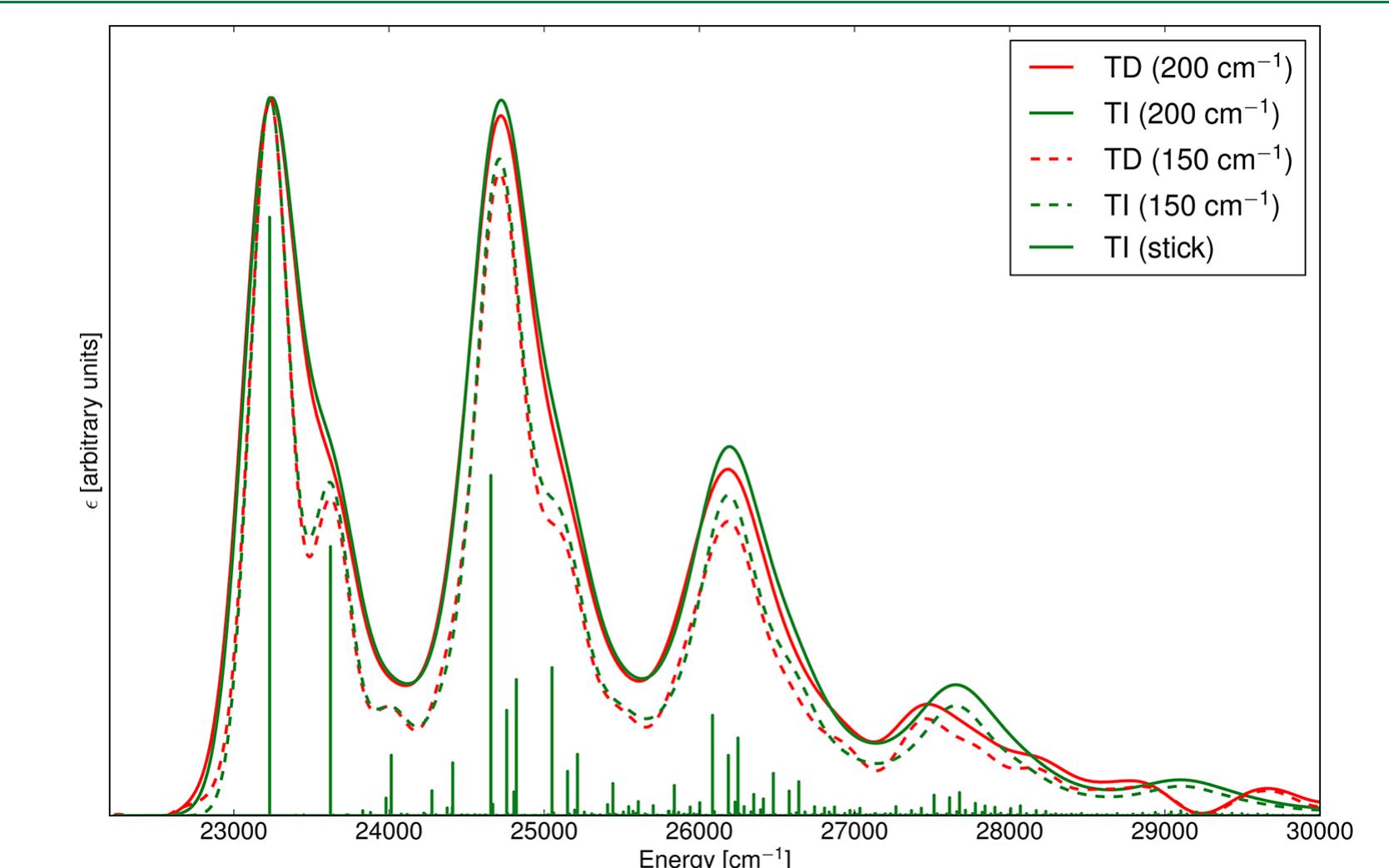1389x868 pixels.
Task: Click the tallest green stick near 23200
Action: point(270,515)
